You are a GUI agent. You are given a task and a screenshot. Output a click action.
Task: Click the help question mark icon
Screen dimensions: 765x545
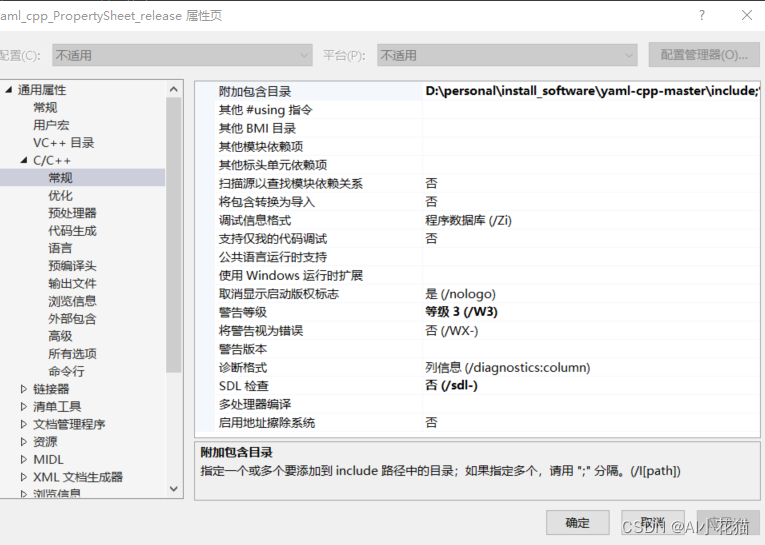[x=702, y=15]
